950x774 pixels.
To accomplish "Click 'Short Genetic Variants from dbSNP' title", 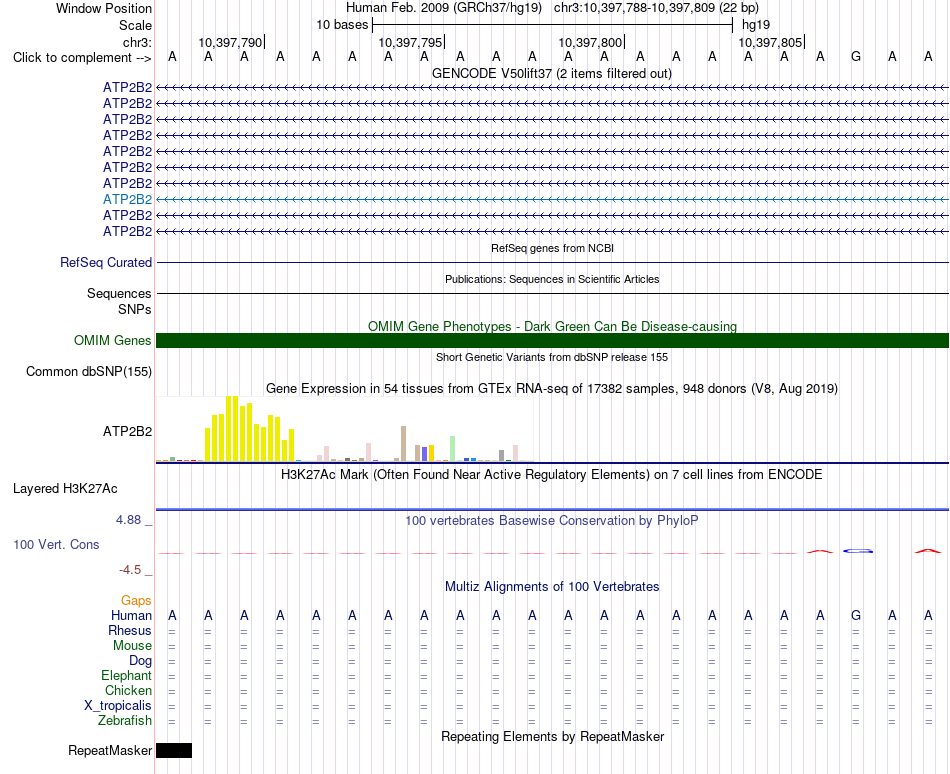I will 552,357.
